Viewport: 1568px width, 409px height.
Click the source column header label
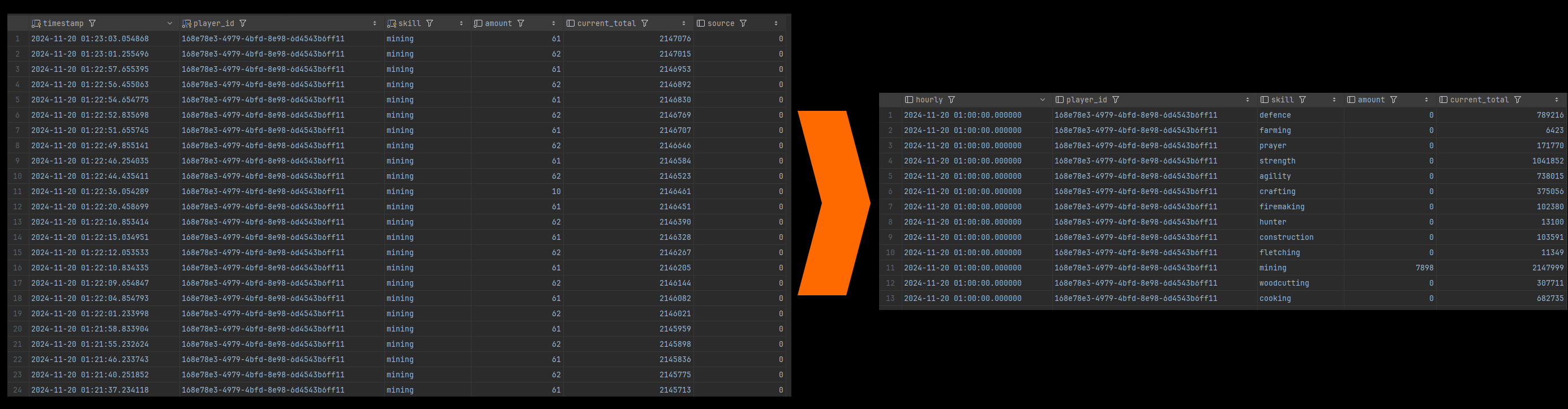(721, 24)
